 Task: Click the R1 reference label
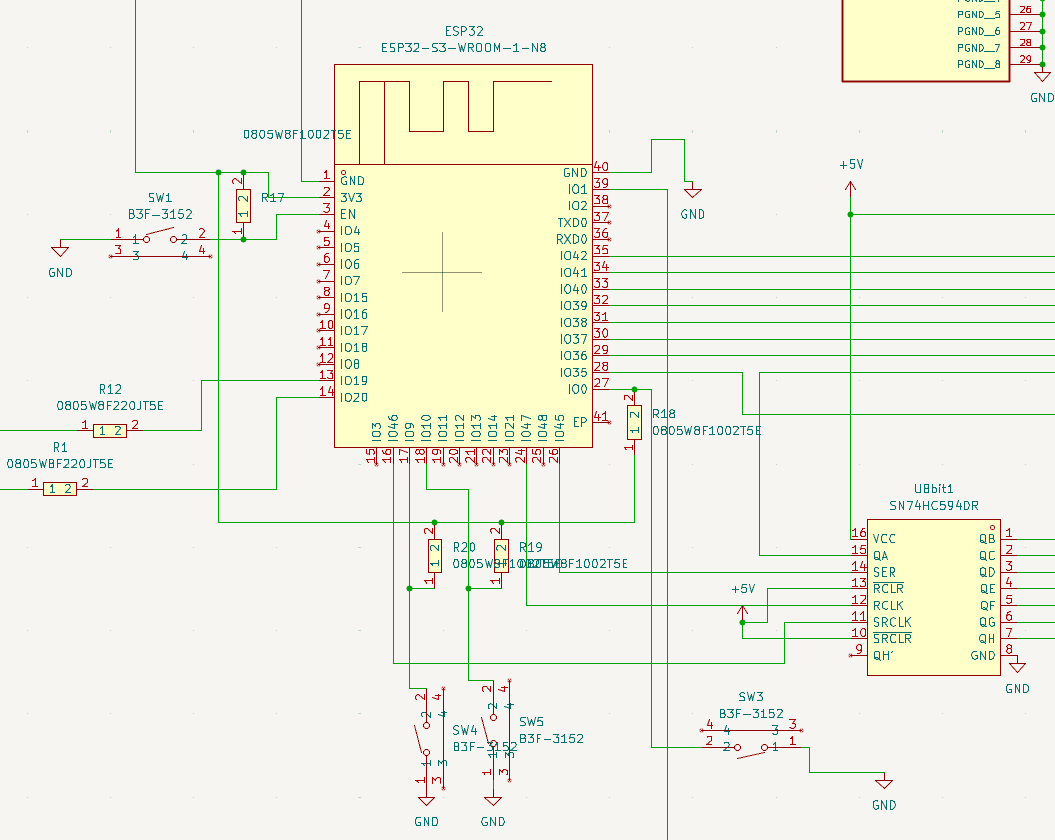click(x=60, y=447)
